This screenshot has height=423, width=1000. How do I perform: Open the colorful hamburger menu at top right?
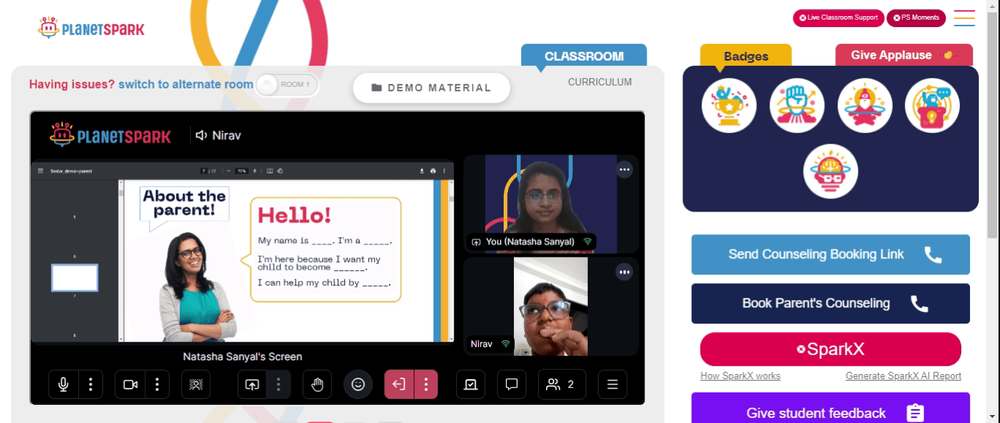[x=964, y=18]
